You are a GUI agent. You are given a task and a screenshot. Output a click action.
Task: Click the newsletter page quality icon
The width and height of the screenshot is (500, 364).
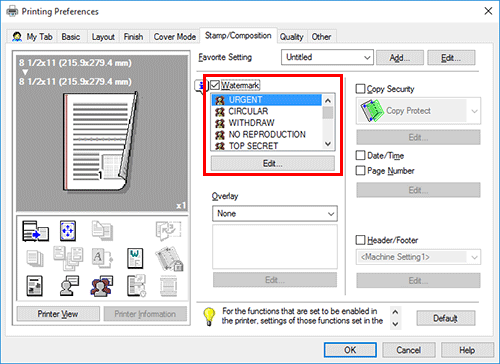(34, 286)
